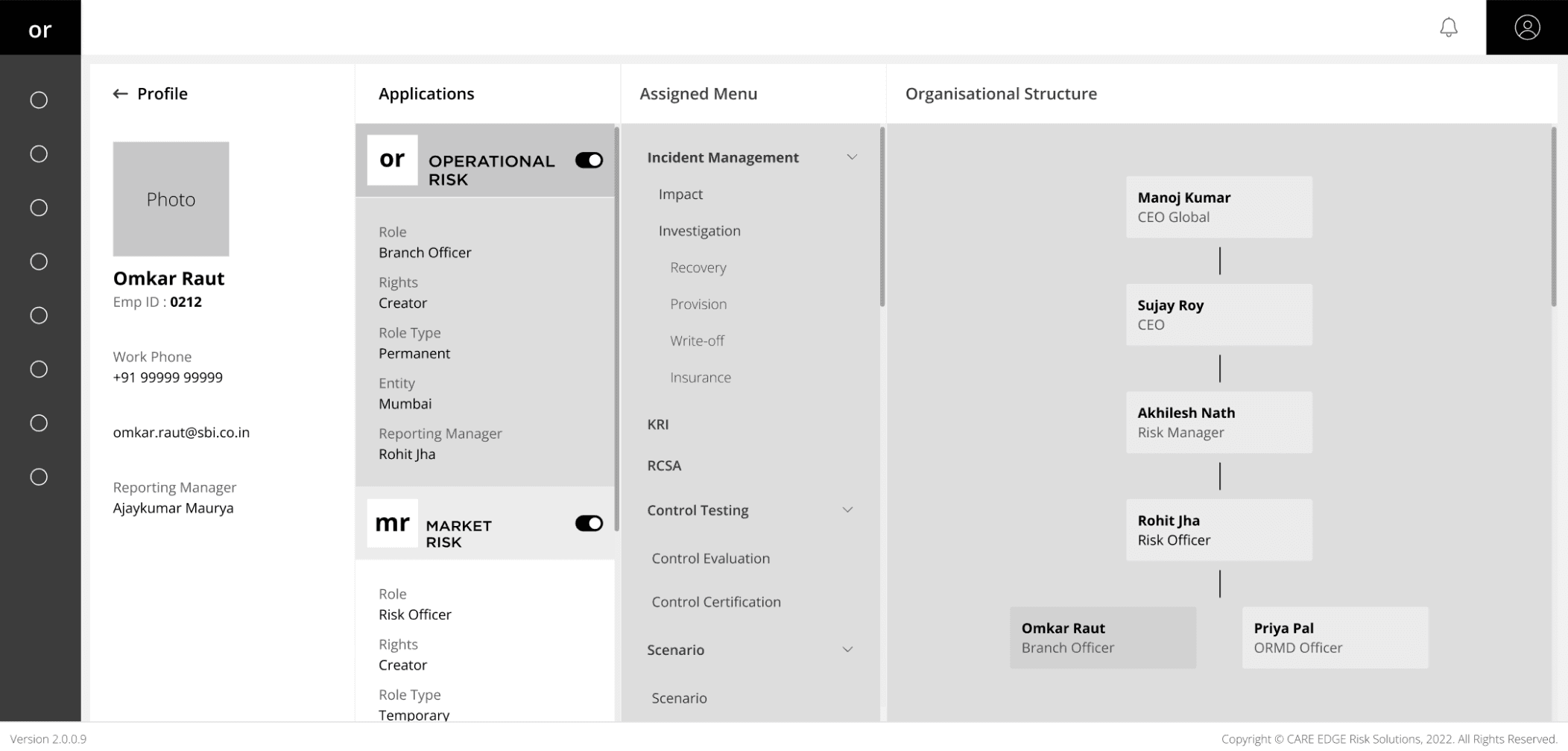Toggle the Market Risk application switch
This screenshot has width=1568, height=751.
tap(589, 524)
